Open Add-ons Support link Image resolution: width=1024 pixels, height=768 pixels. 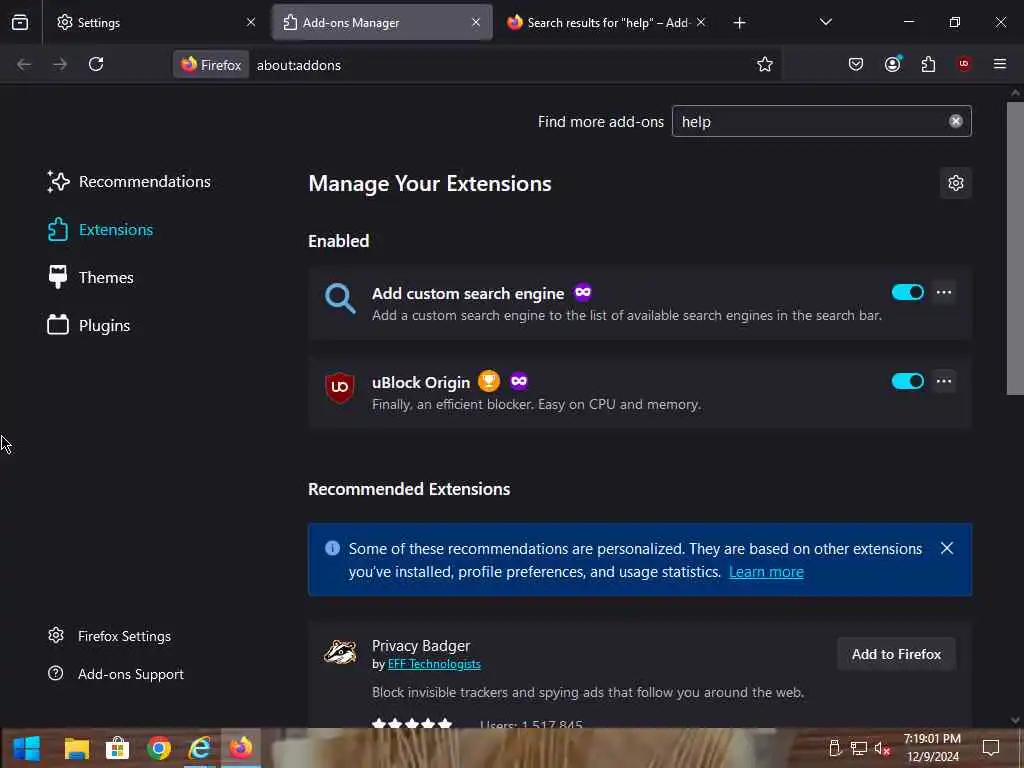(116, 674)
